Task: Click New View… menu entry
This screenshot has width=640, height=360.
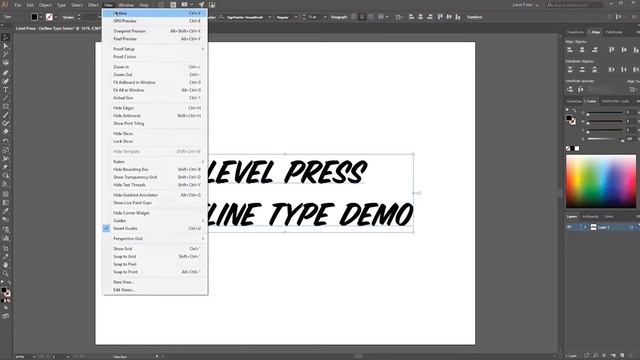Action: pyautogui.click(x=155, y=282)
